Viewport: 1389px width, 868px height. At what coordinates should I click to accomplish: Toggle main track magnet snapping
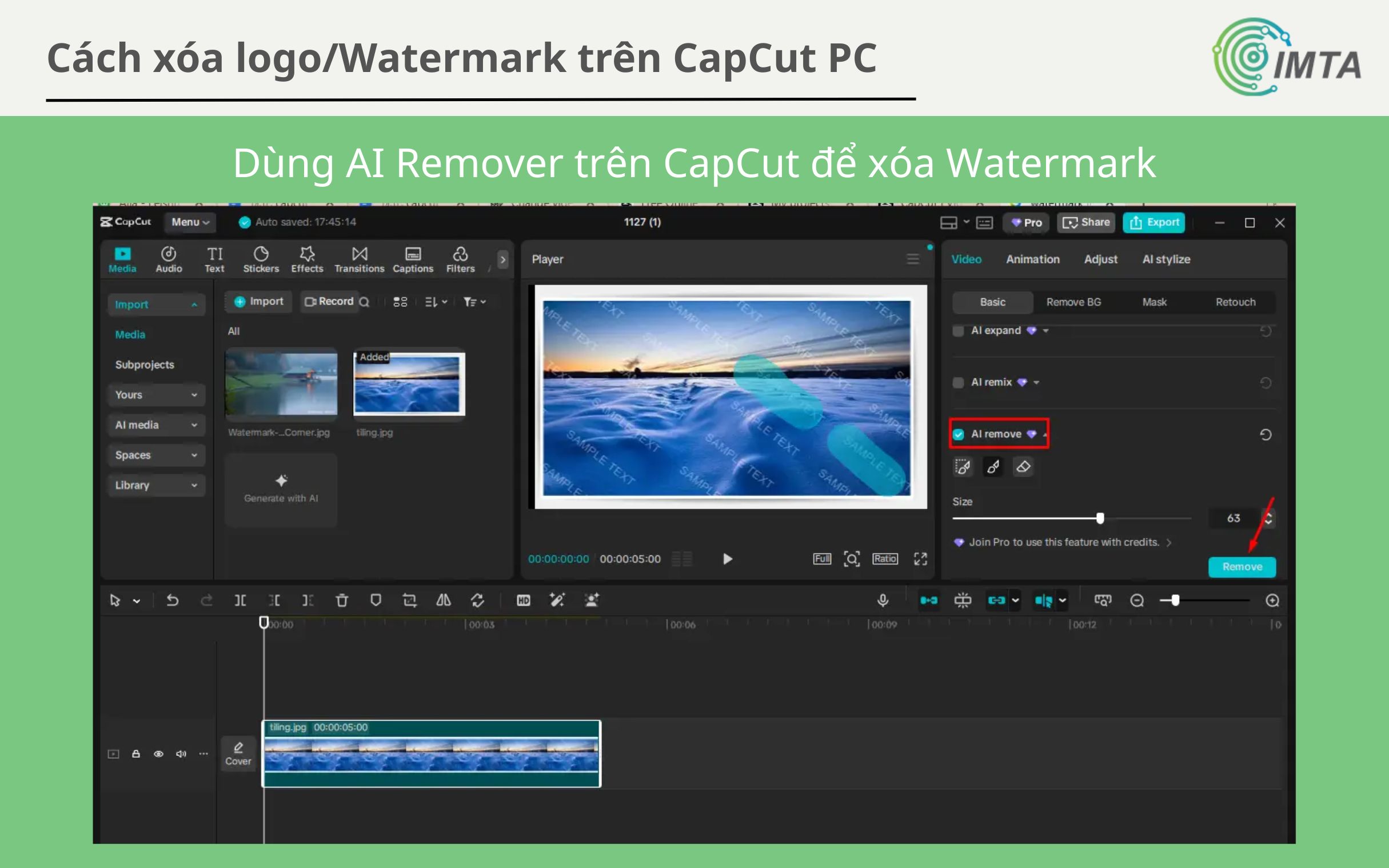(928, 601)
